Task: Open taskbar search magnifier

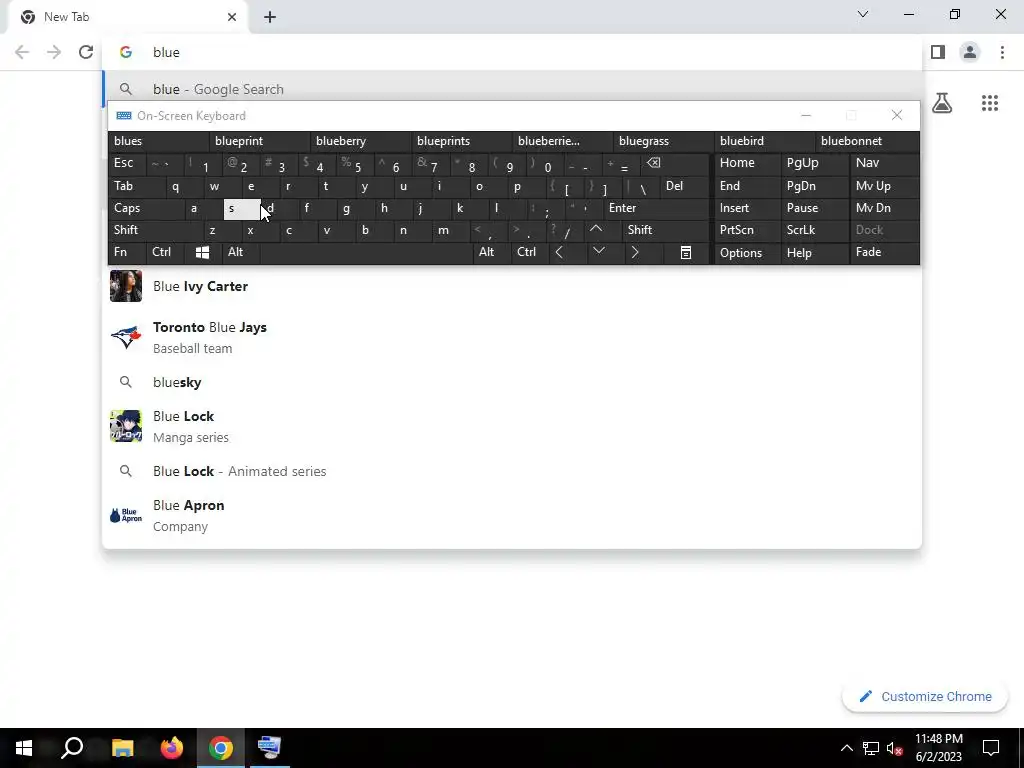Action: click(72, 748)
